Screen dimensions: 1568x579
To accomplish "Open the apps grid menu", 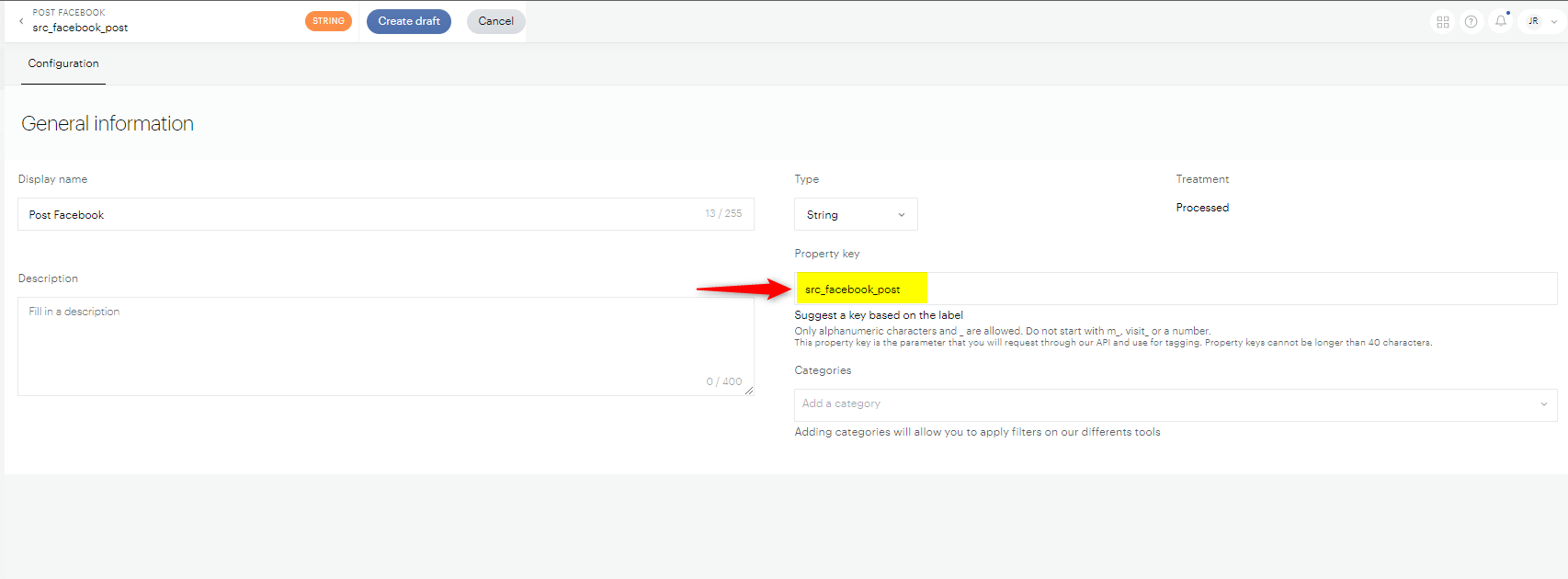I will (1443, 22).
